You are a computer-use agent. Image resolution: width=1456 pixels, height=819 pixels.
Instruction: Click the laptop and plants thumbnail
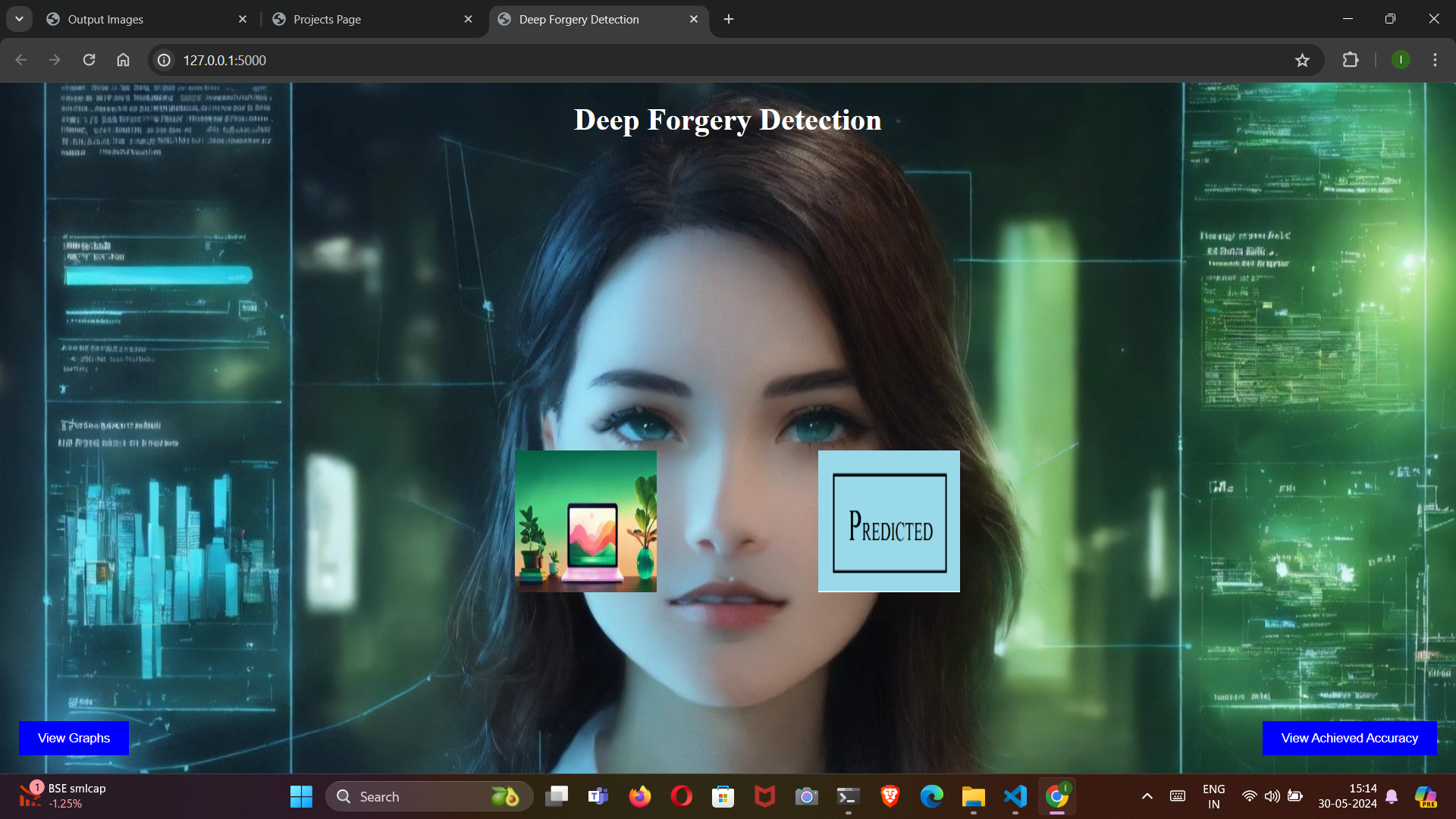(x=585, y=521)
